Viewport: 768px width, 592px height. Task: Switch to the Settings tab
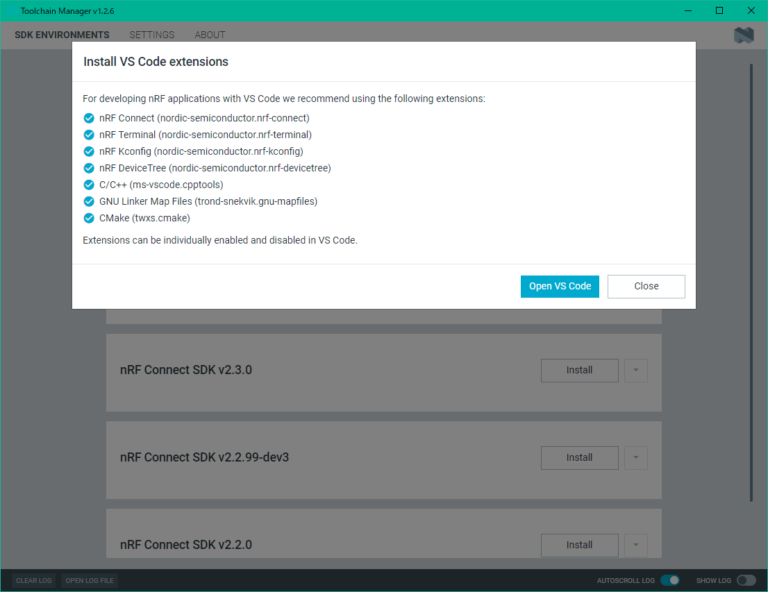[152, 35]
